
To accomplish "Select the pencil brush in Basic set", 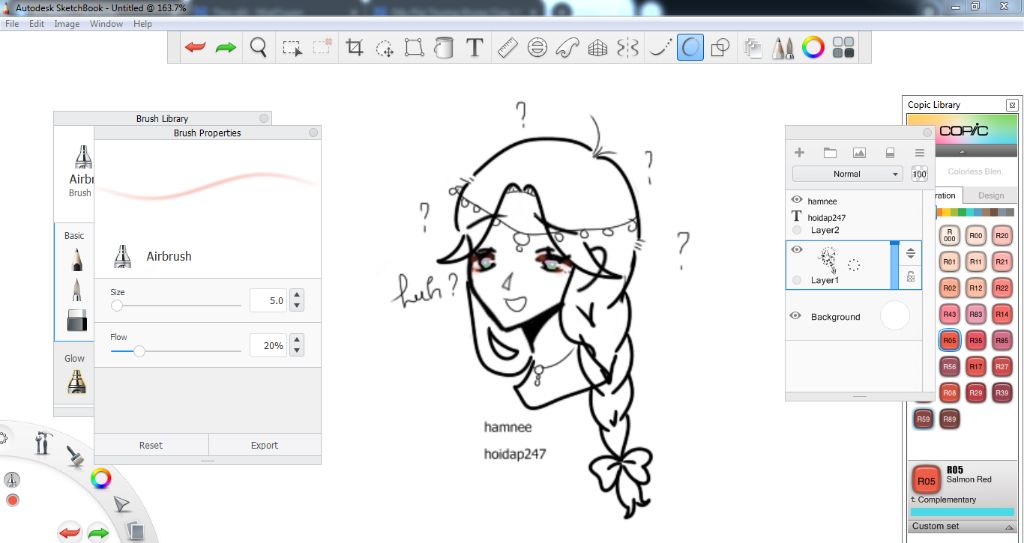I will 77,259.
